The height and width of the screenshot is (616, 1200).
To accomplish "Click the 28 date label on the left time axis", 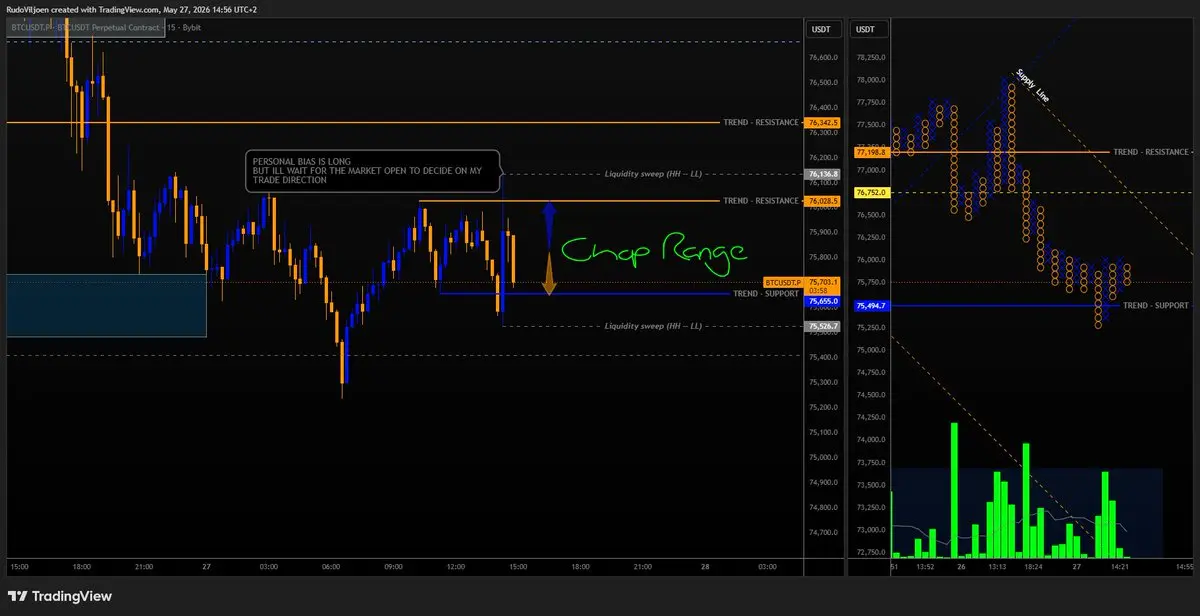I will tap(707, 567).
